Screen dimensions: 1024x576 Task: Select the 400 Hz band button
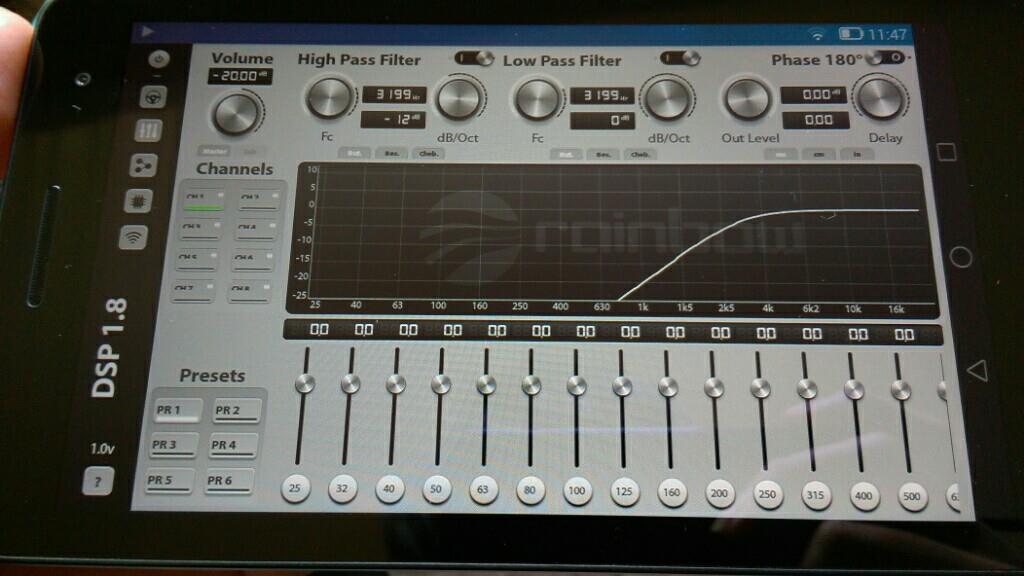[x=864, y=496]
